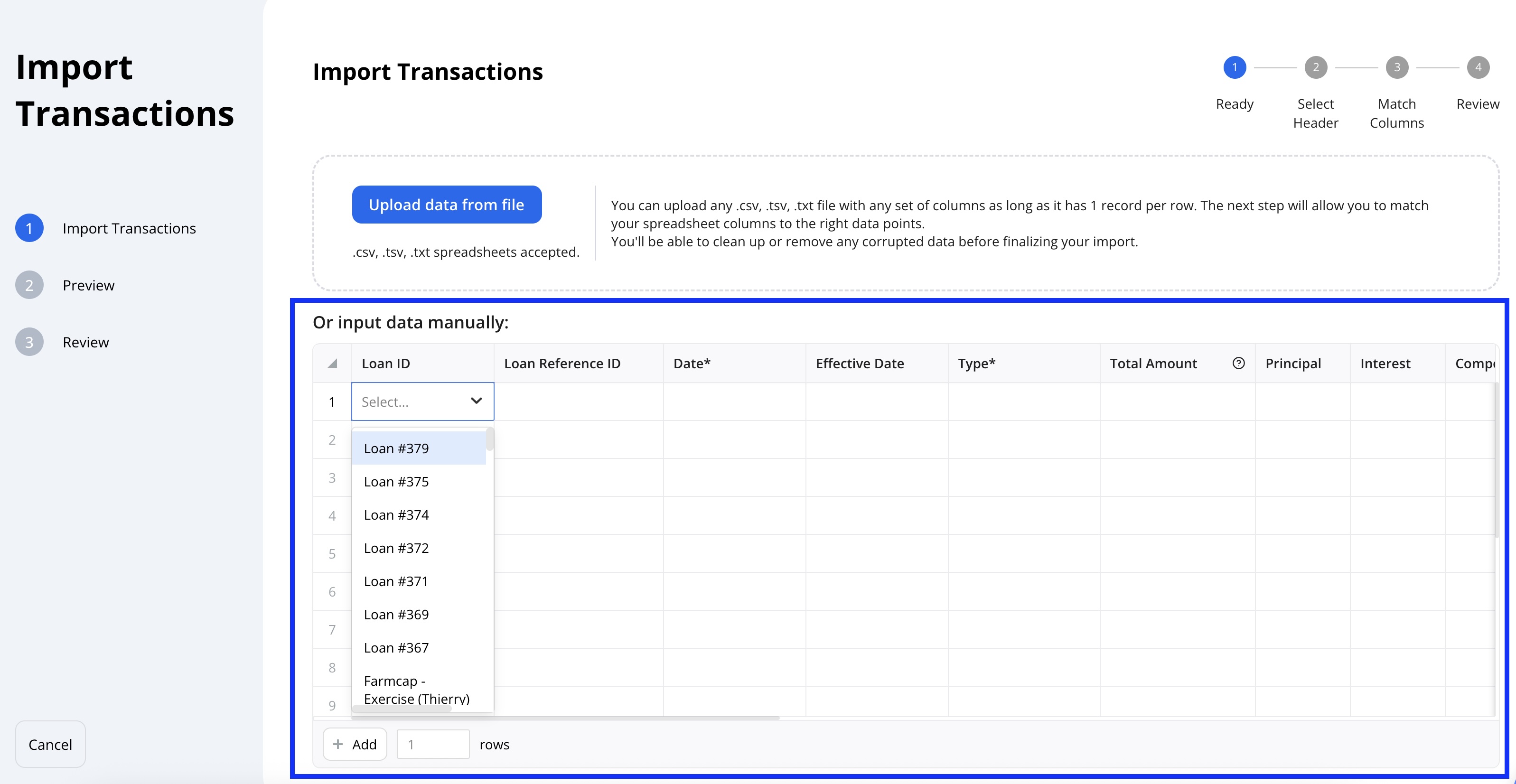Click Upload data from file button
This screenshot has width=1516, height=784.
pyautogui.click(x=447, y=204)
